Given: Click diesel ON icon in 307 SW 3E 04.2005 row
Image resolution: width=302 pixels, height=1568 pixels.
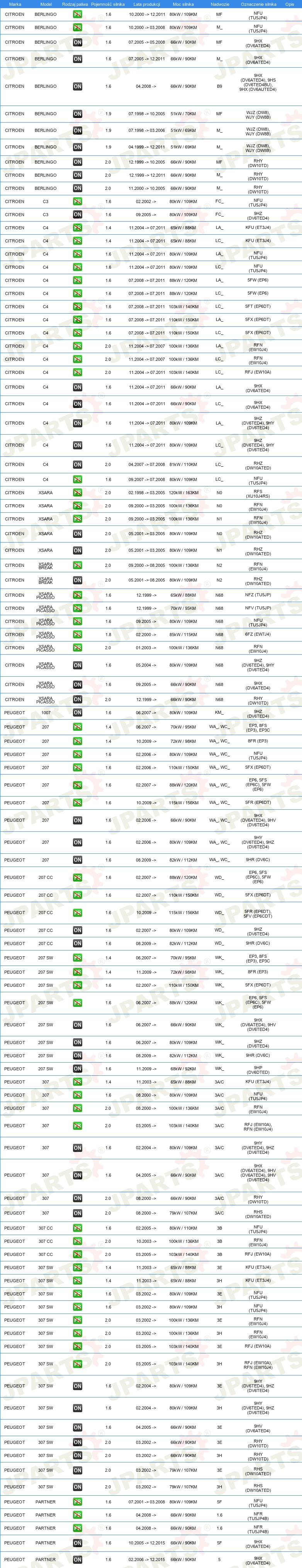Looking at the screenshot, I should click(77, 1427).
